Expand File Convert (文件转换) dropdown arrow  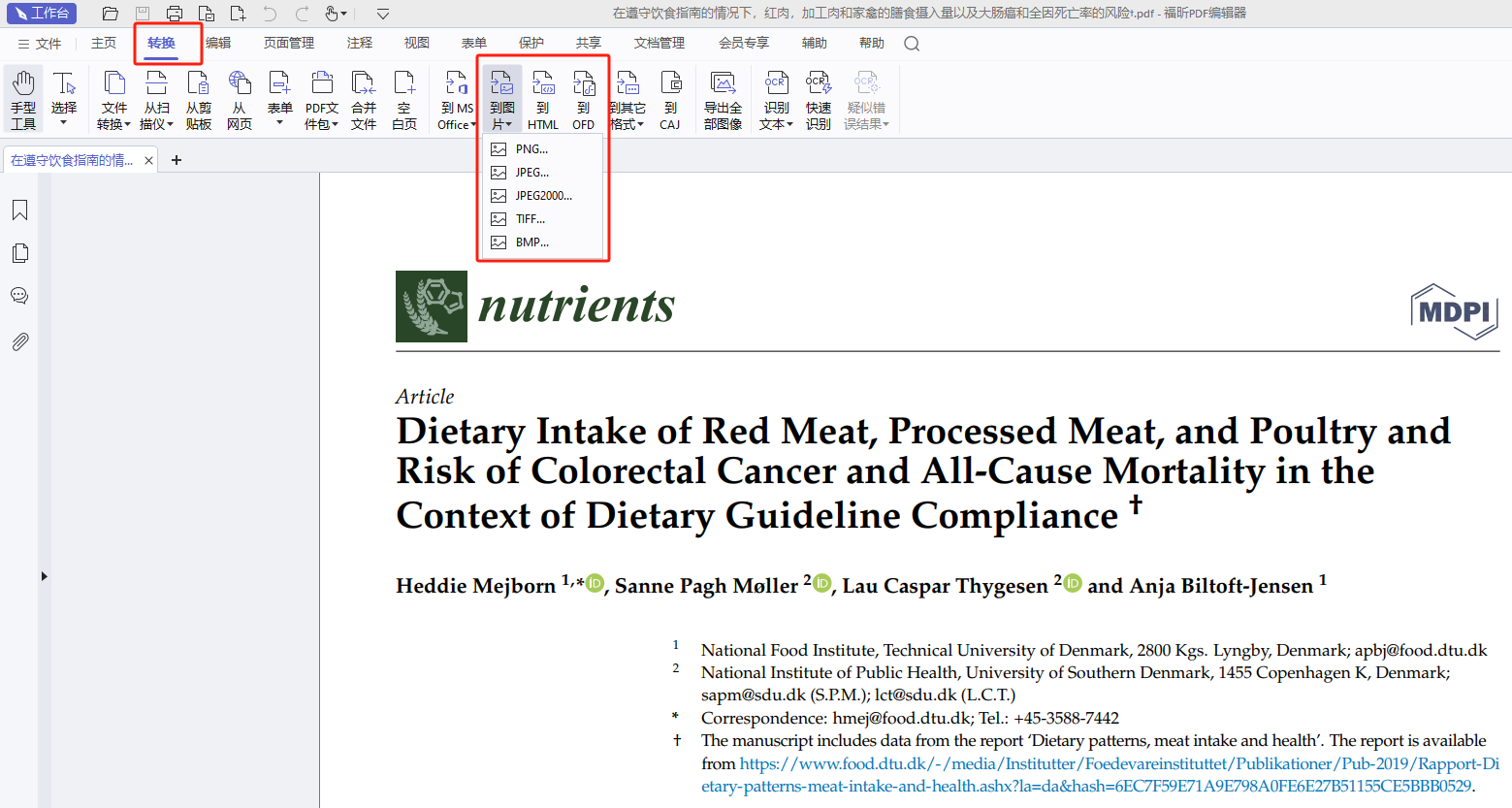(127, 124)
